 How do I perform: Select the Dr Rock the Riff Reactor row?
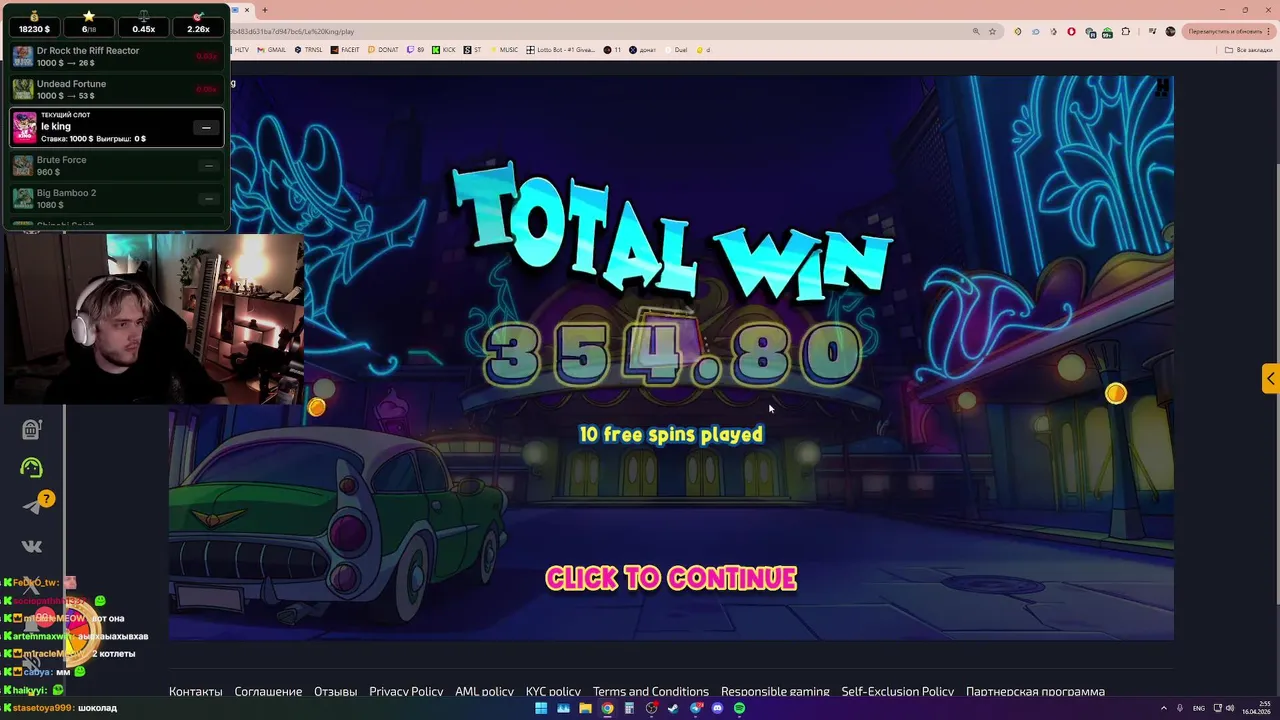coord(117,56)
